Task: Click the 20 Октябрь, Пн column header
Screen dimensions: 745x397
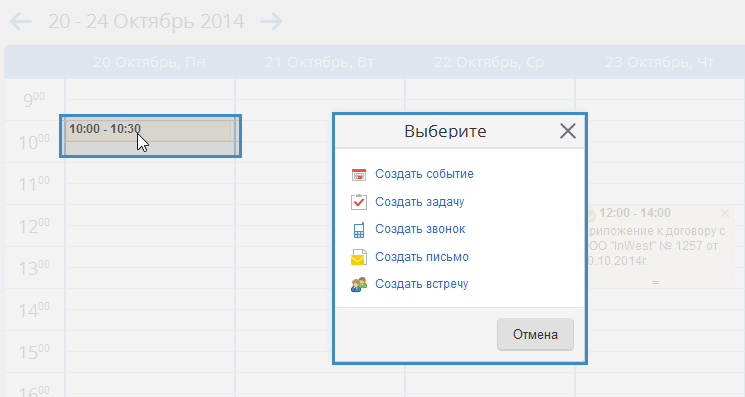Action: (x=149, y=62)
